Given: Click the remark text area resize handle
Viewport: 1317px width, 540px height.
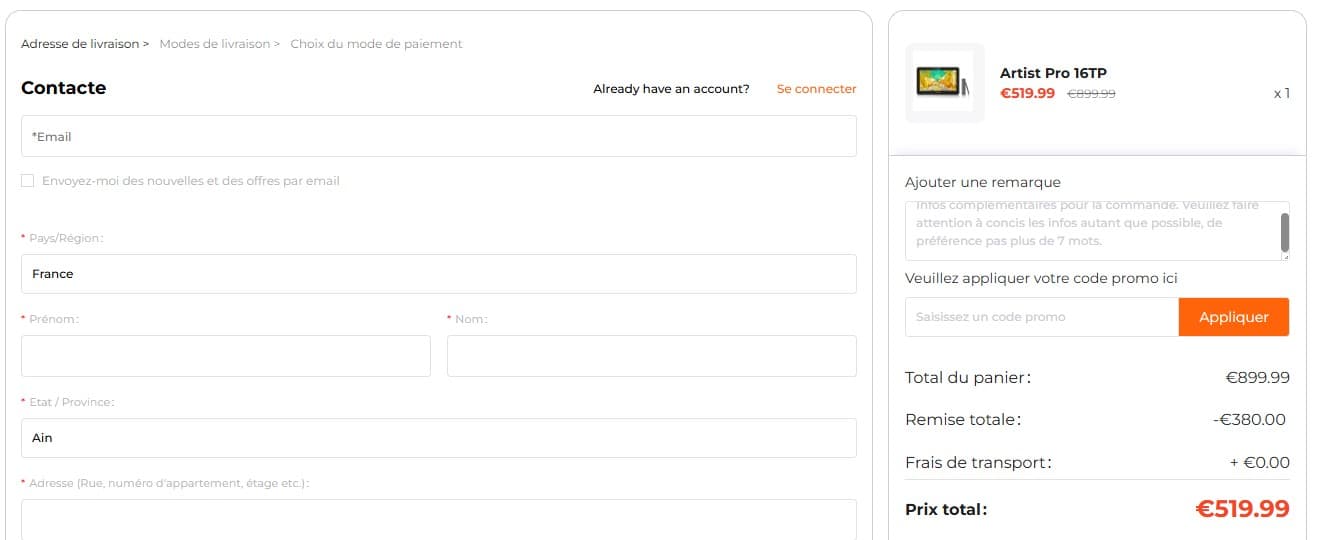Looking at the screenshot, I should click(x=1284, y=256).
